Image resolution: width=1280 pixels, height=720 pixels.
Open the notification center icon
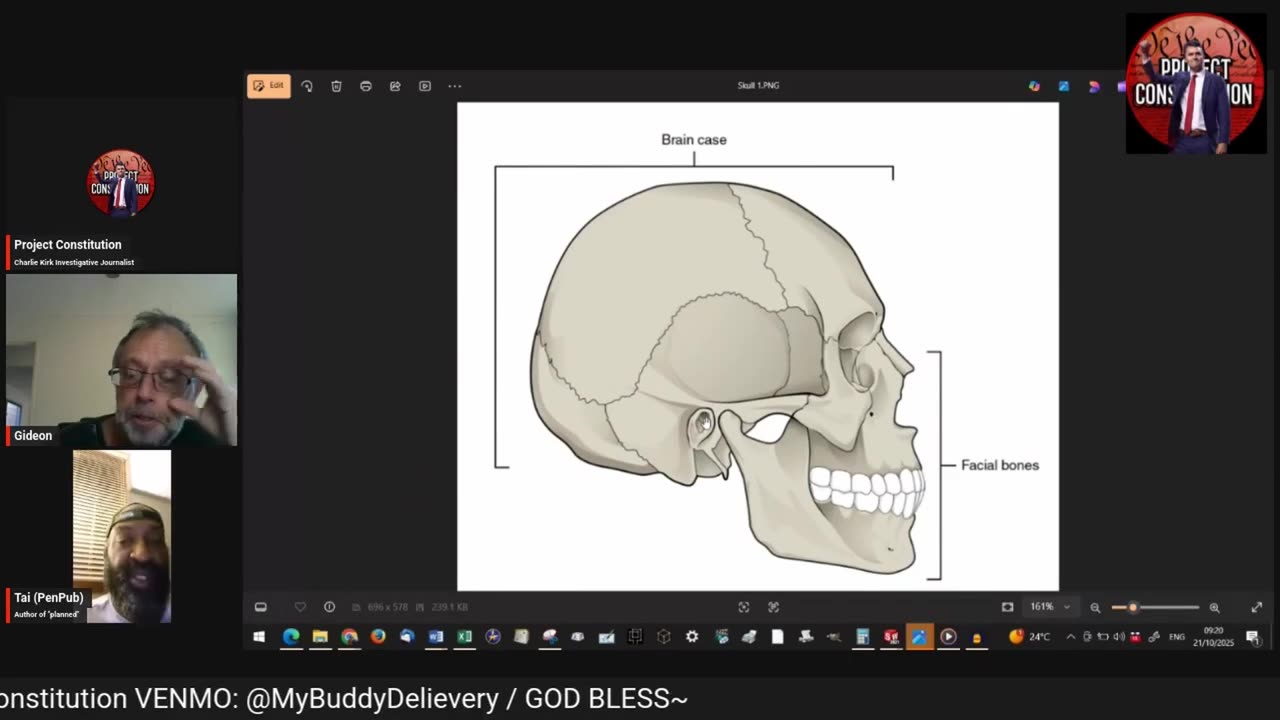pos(1253,637)
